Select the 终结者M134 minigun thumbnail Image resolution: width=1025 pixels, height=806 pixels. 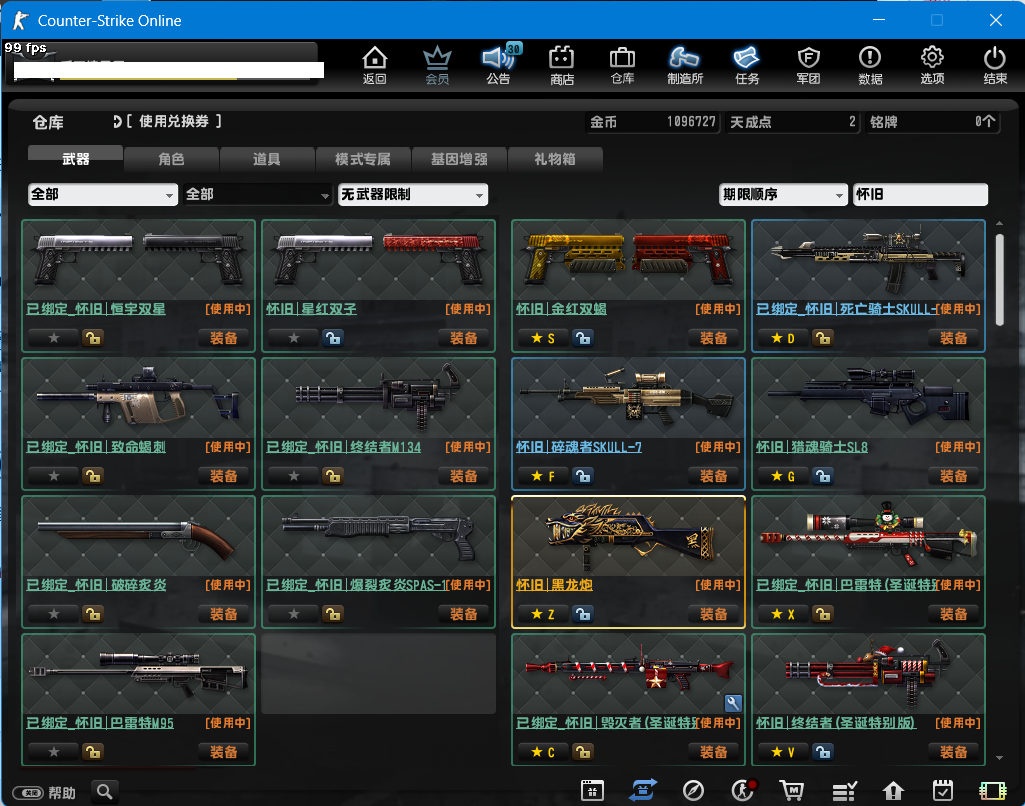tap(378, 398)
